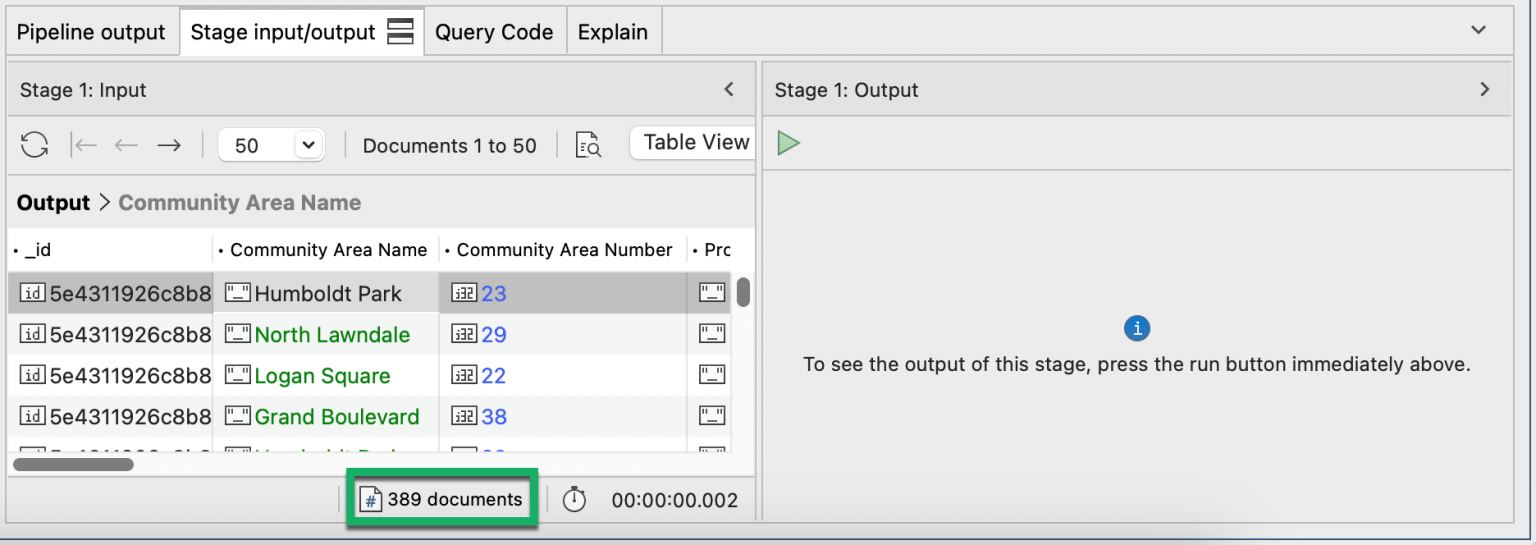Go to previous page arrow
The width and height of the screenshot is (1536, 545).
[126, 146]
